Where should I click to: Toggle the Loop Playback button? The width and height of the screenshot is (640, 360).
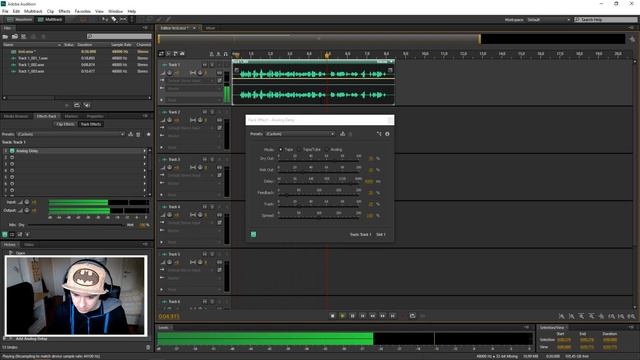[413, 316]
